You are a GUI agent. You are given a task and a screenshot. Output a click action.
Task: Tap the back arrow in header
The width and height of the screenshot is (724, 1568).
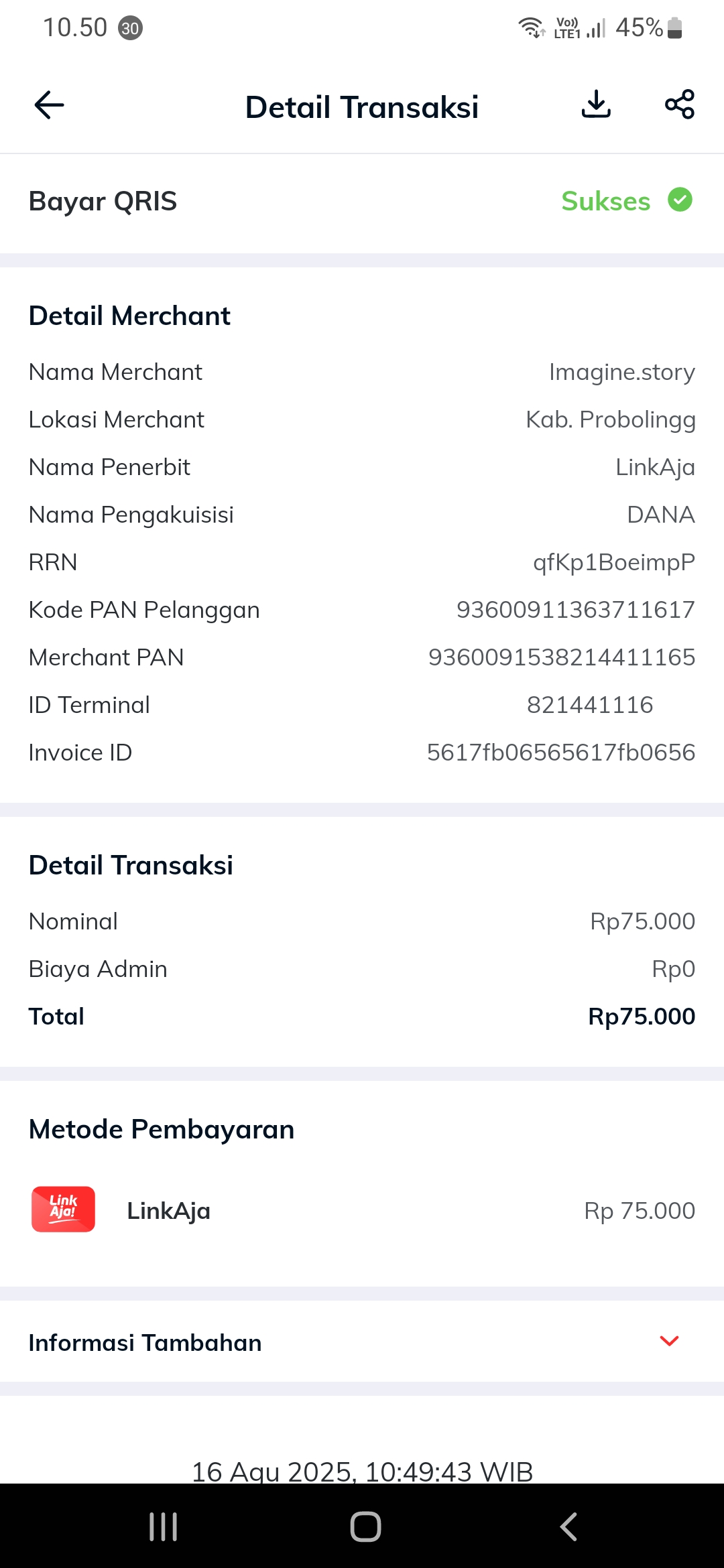[x=49, y=105]
